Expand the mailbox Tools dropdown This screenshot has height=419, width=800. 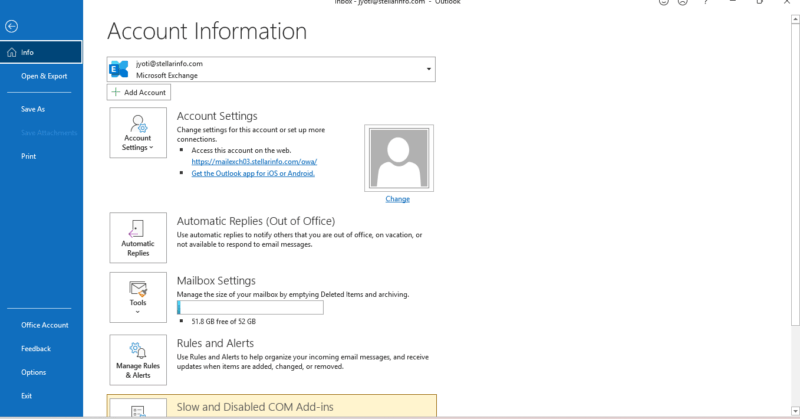pyautogui.click(x=138, y=298)
